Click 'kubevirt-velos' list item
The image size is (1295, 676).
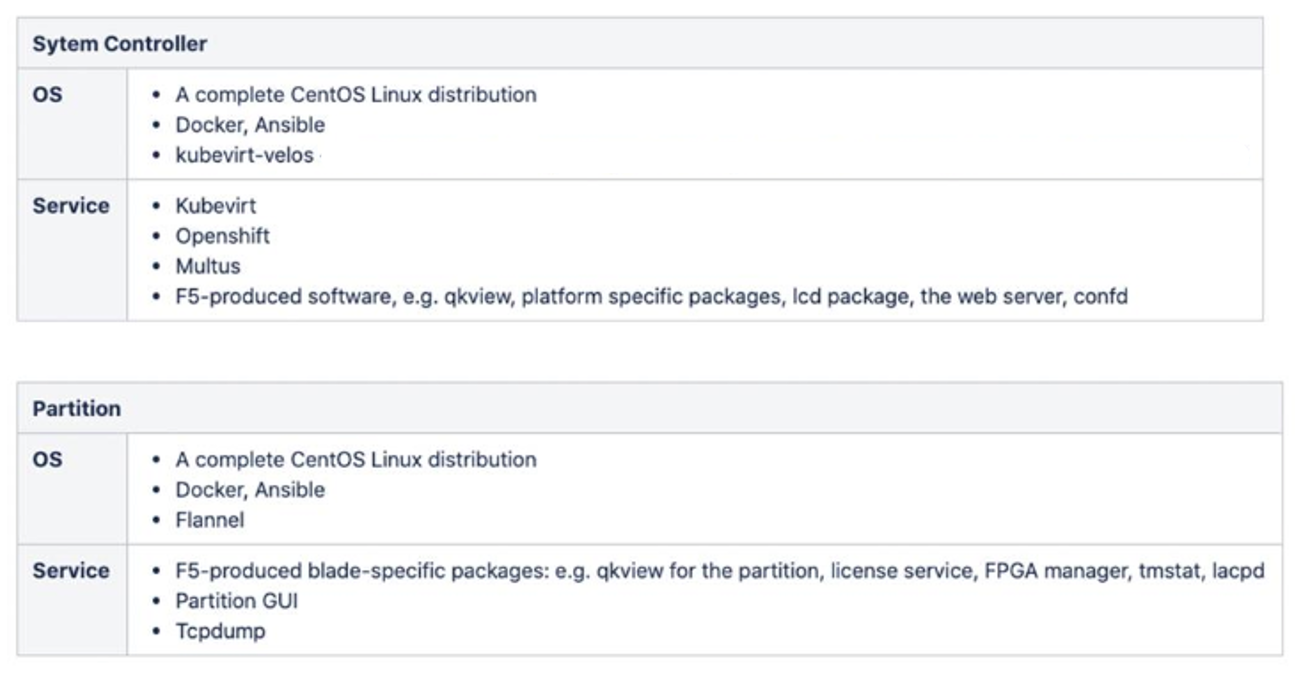point(244,156)
